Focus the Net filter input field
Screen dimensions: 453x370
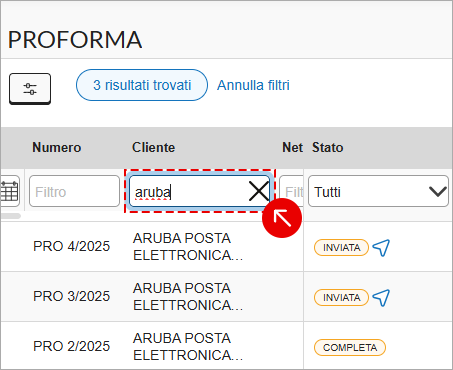(x=291, y=191)
